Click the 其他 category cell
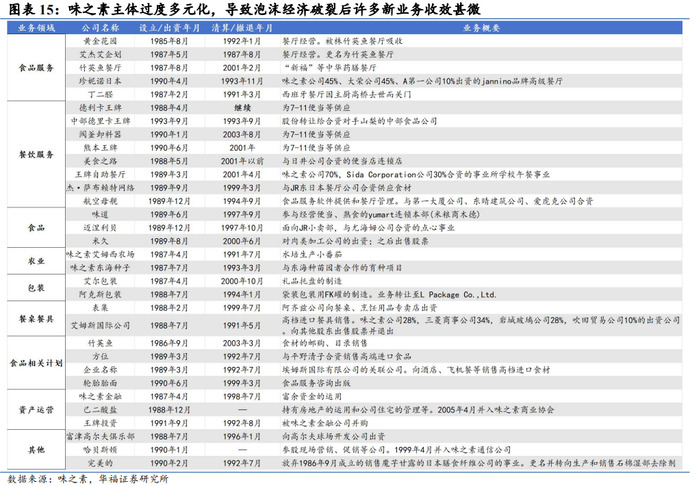Screen dimensions: 700x486 (x=36, y=450)
